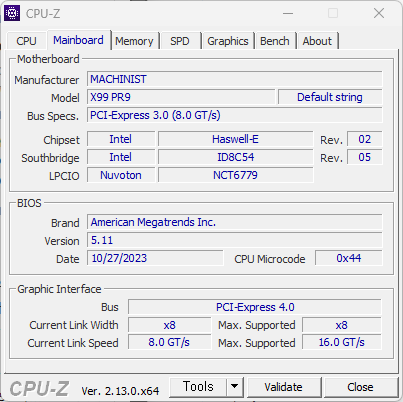Screen dimensions: 403x402
Task: Select the SPD tab
Action: (x=180, y=41)
